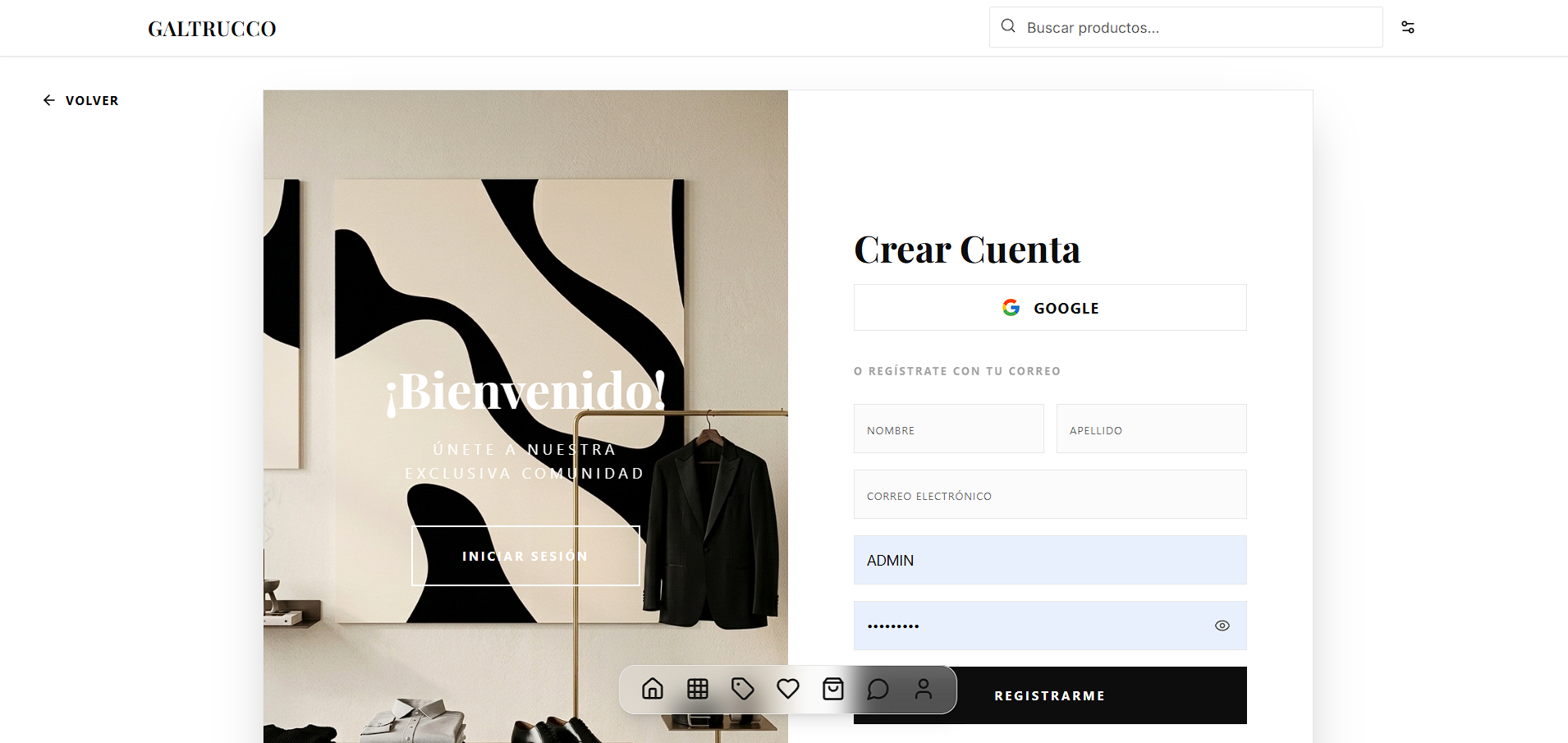Focus the Apellido input field
Screen dimensions: 1568x743
click(1151, 429)
